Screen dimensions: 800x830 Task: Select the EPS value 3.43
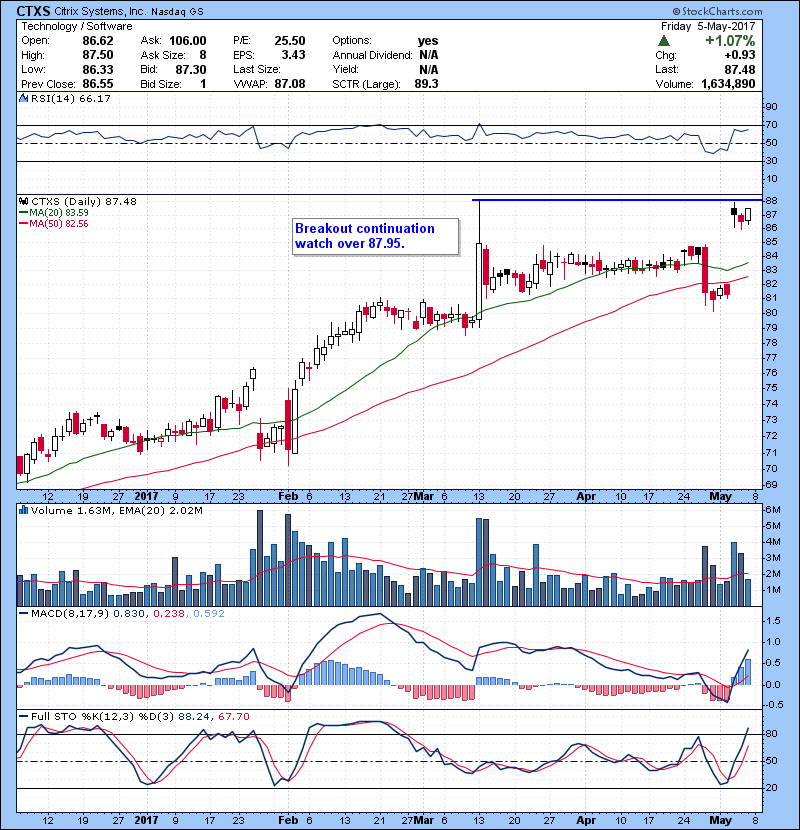(x=293, y=55)
